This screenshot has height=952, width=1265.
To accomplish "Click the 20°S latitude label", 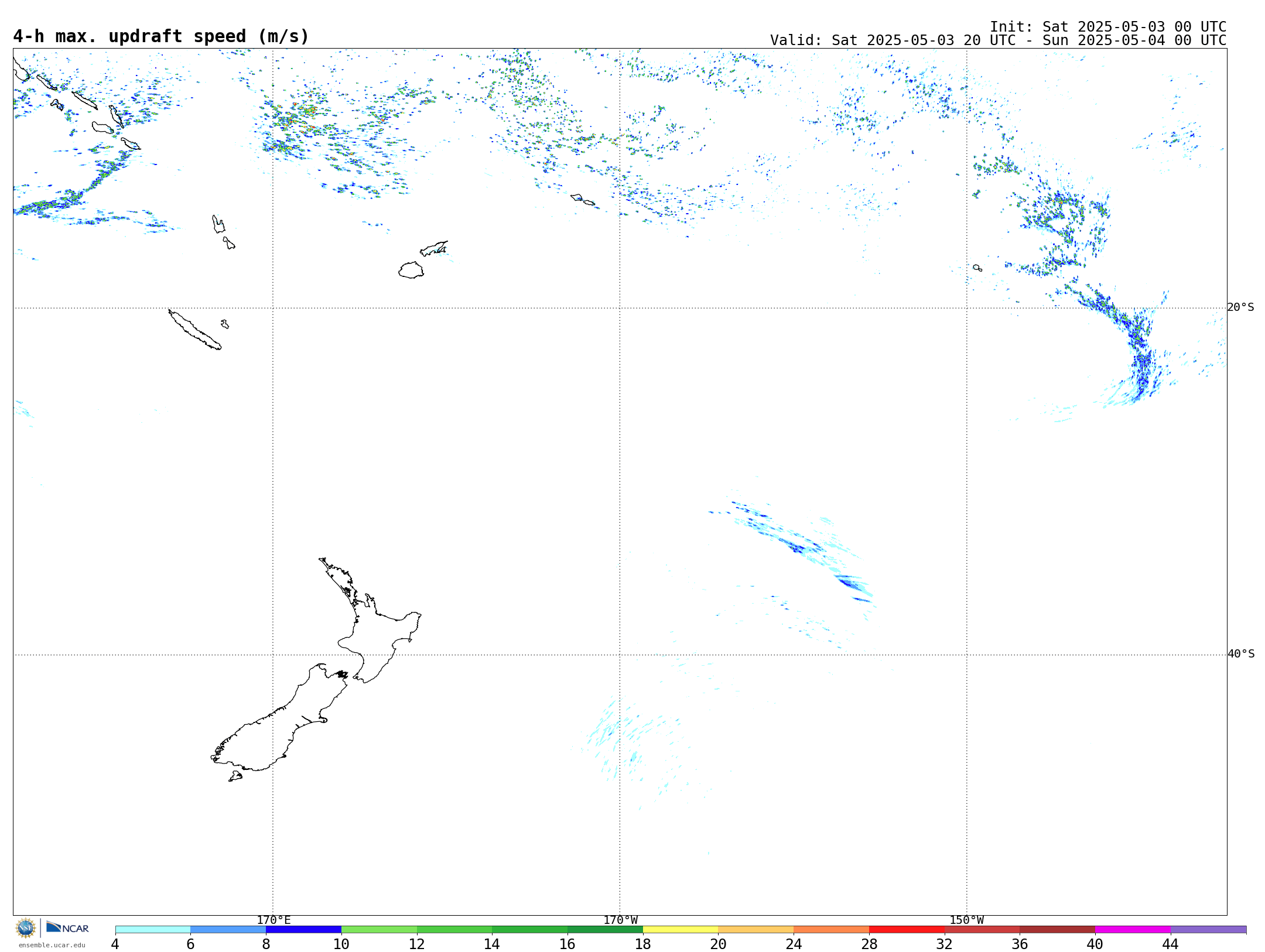I will tap(1241, 307).
